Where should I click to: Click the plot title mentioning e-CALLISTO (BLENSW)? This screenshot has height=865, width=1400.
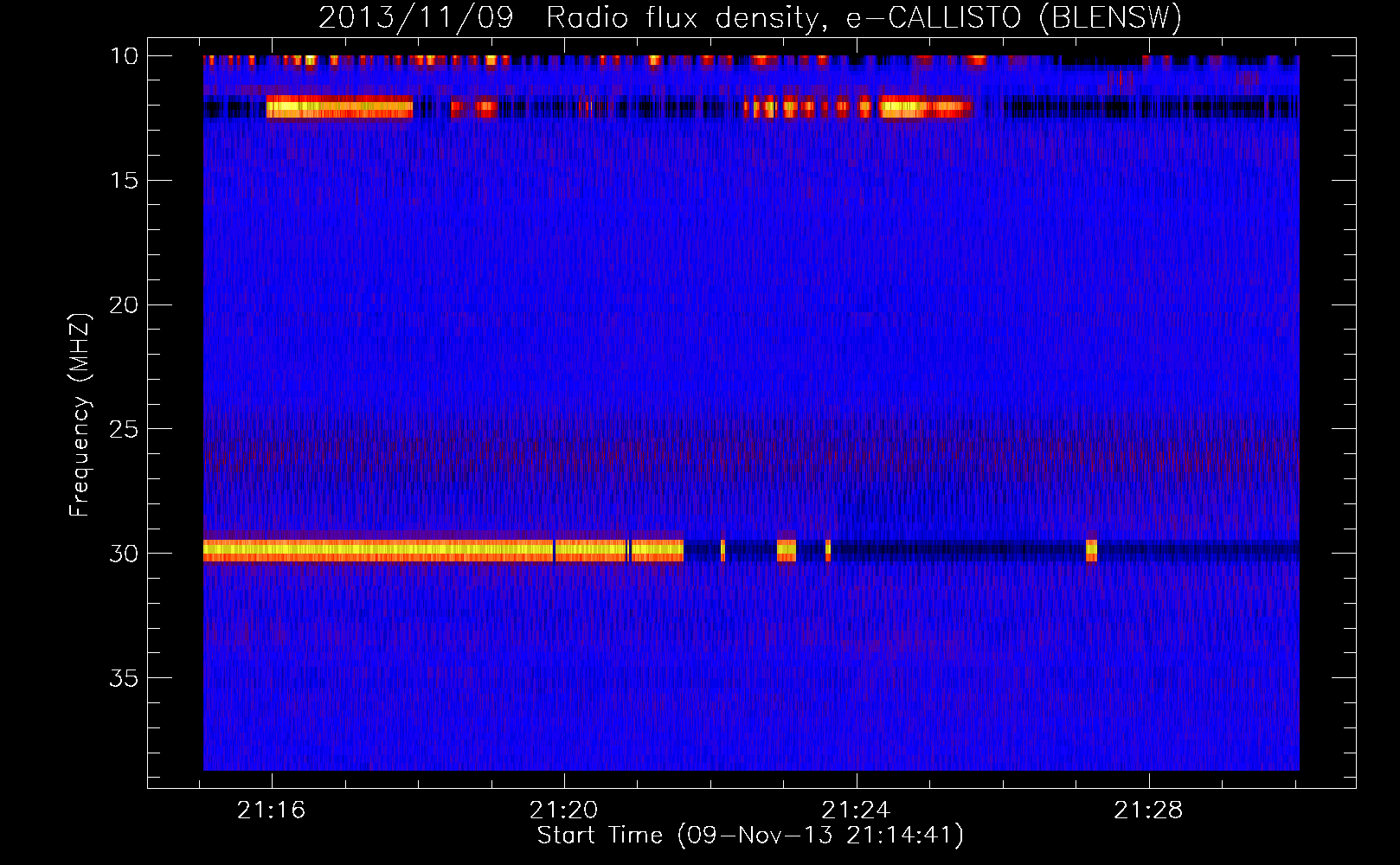tap(750, 18)
